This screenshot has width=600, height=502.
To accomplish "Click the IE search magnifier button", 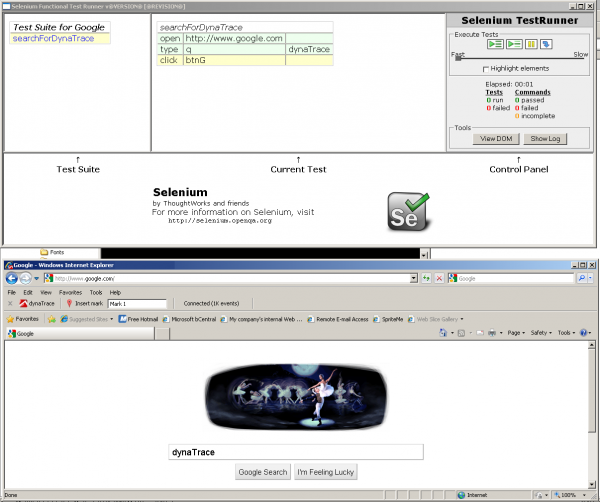I will coord(582,279).
